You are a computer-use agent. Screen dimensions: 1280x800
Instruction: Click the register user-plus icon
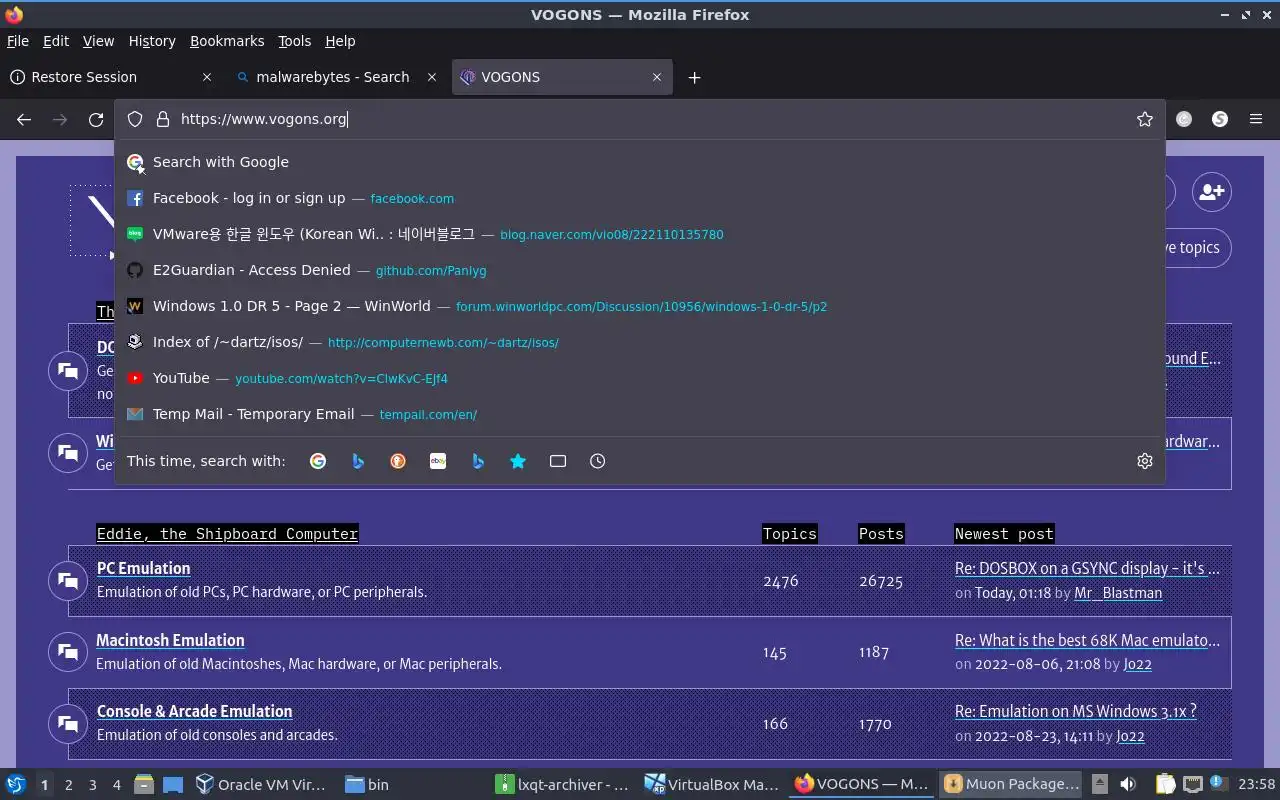[x=1212, y=192]
